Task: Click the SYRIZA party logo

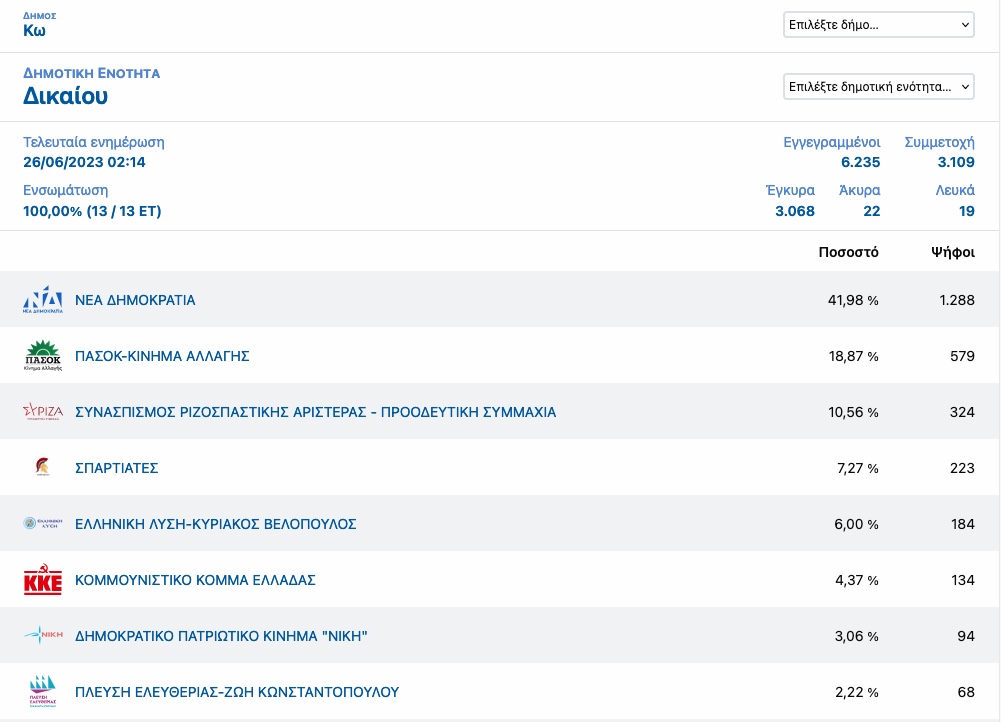Action: [43, 412]
